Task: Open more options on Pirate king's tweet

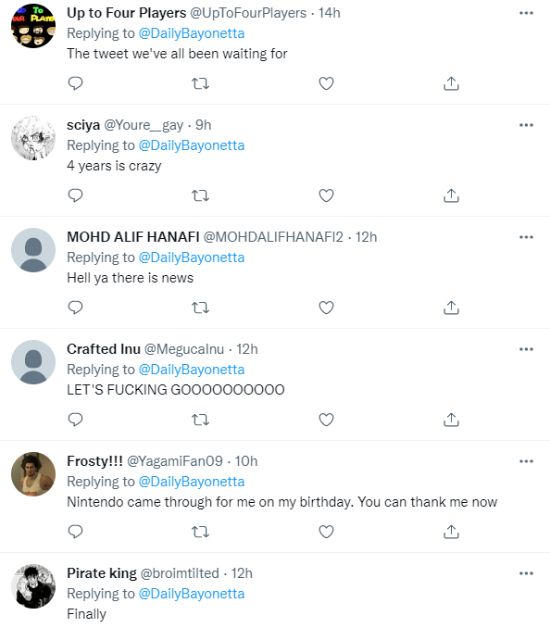Action: [x=526, y=573]
